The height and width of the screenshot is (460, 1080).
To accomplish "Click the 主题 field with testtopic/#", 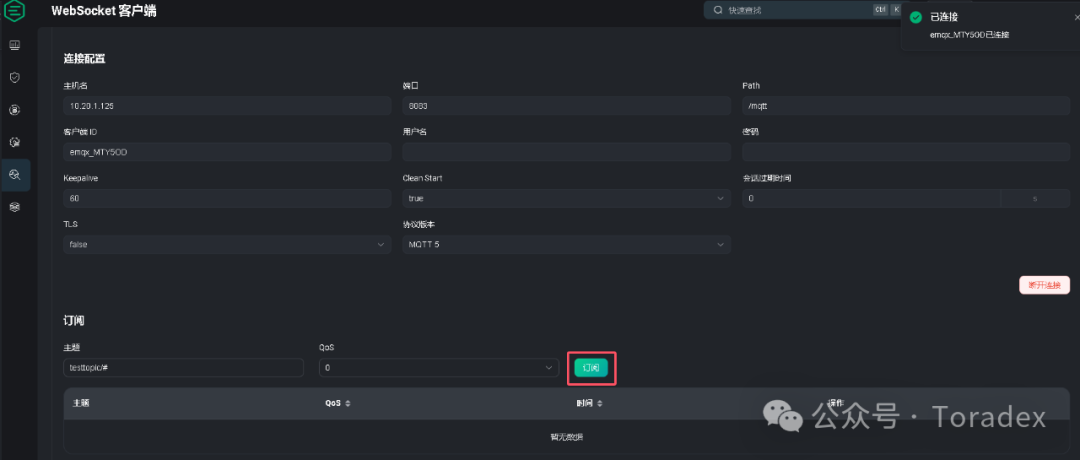I will tap(183, 368).
